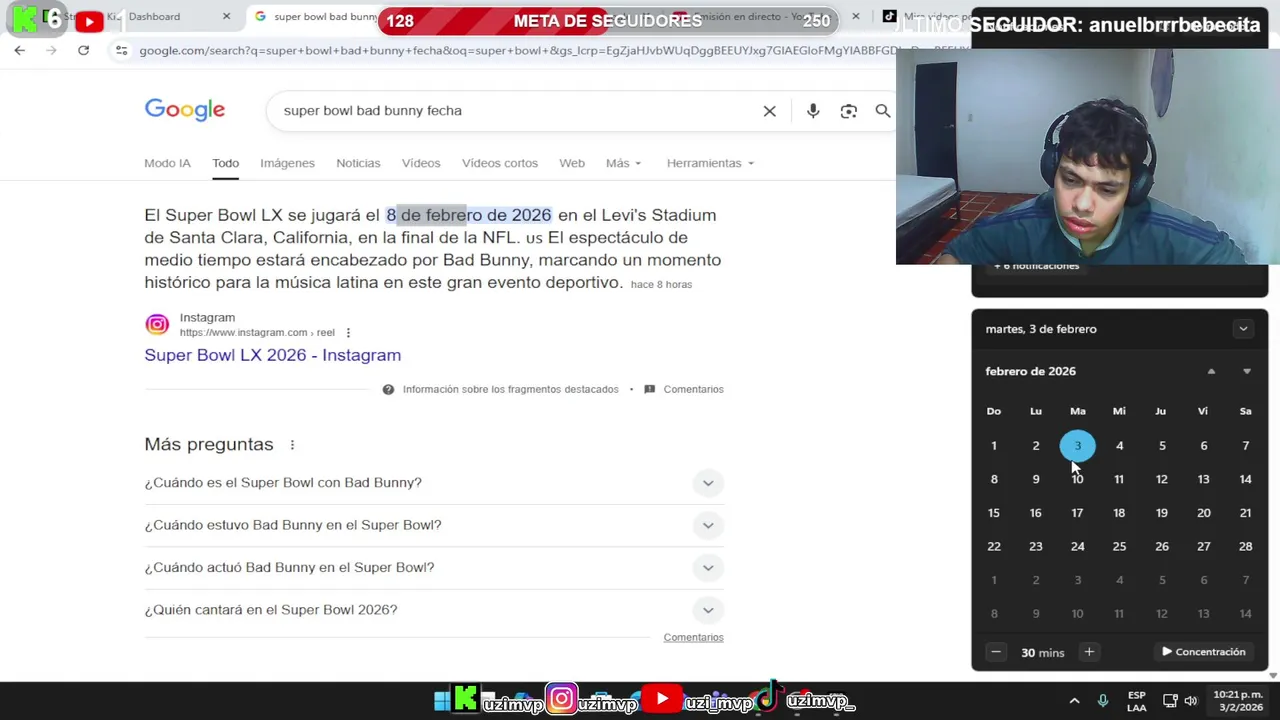Click martes, 3 de febrero date header
1280x720 pixels.
(1041, 329)
